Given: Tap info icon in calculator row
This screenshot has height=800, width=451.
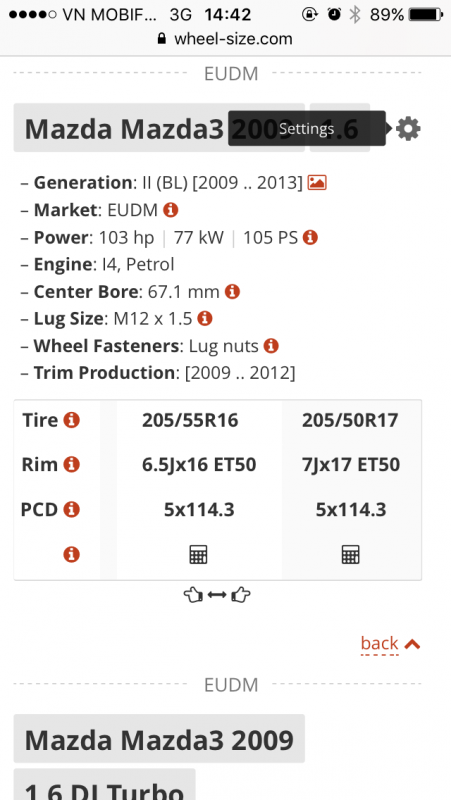Looking at the screenshot, I should pyautogui.click(x=71, y=555).
